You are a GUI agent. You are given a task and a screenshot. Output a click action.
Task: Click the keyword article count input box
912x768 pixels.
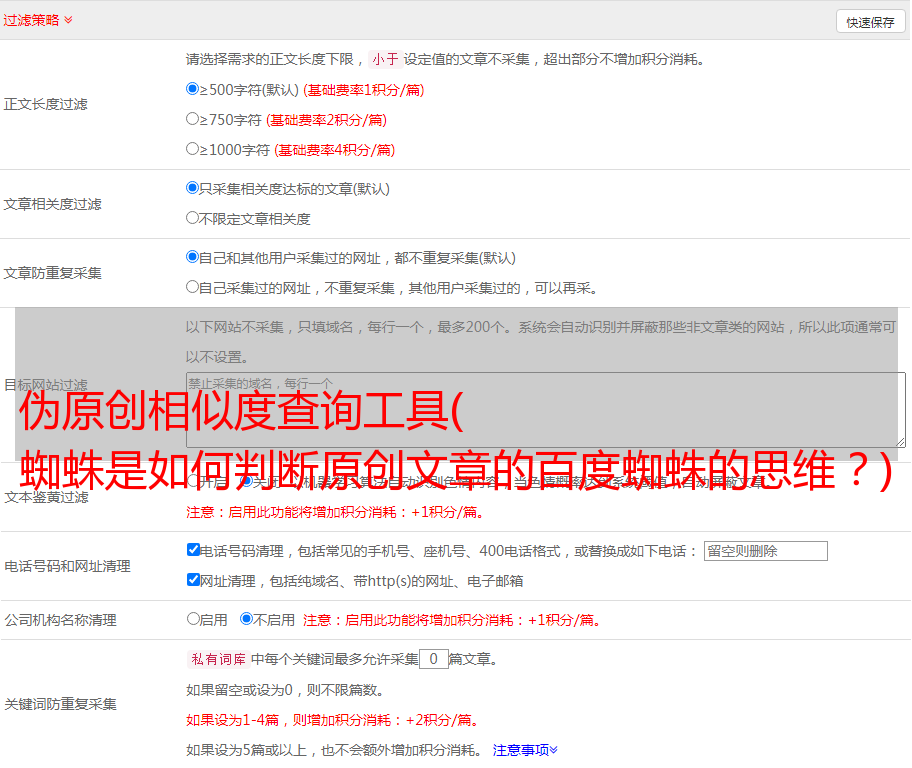tap(433, 659)
